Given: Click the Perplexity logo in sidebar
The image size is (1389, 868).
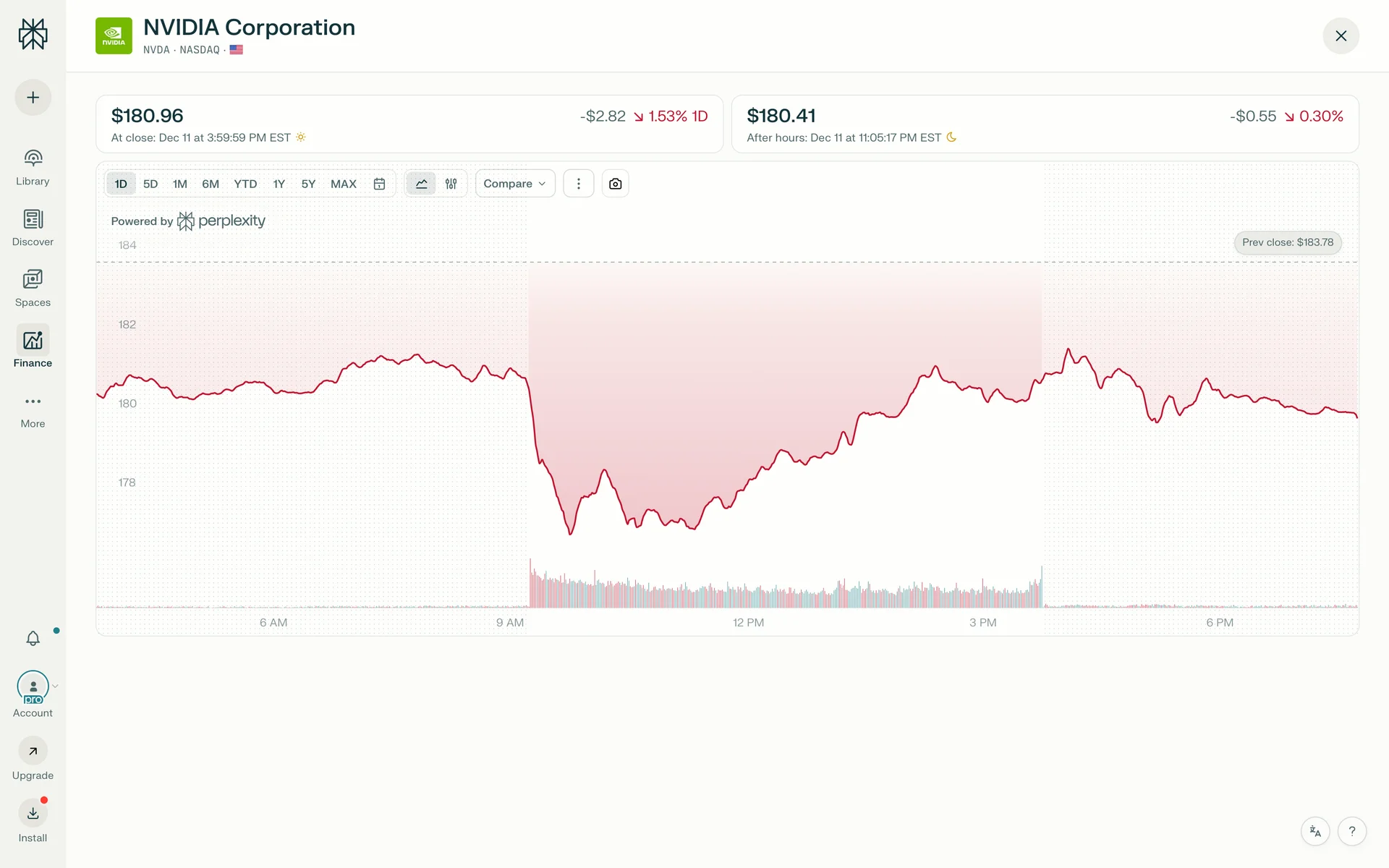Looking at the screenshot, I should [33, 34].
